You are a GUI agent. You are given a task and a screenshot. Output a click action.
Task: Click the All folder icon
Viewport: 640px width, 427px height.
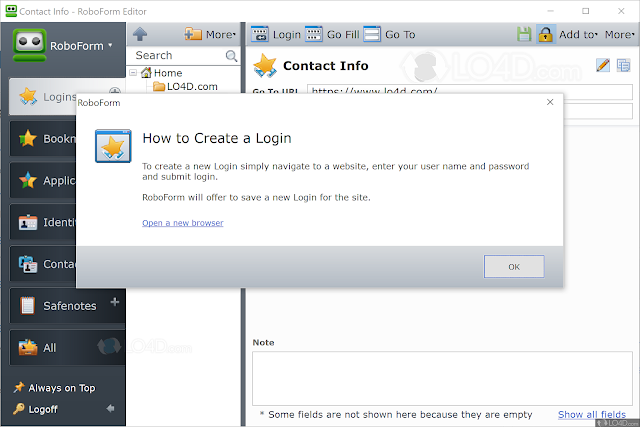coord(28,347)
